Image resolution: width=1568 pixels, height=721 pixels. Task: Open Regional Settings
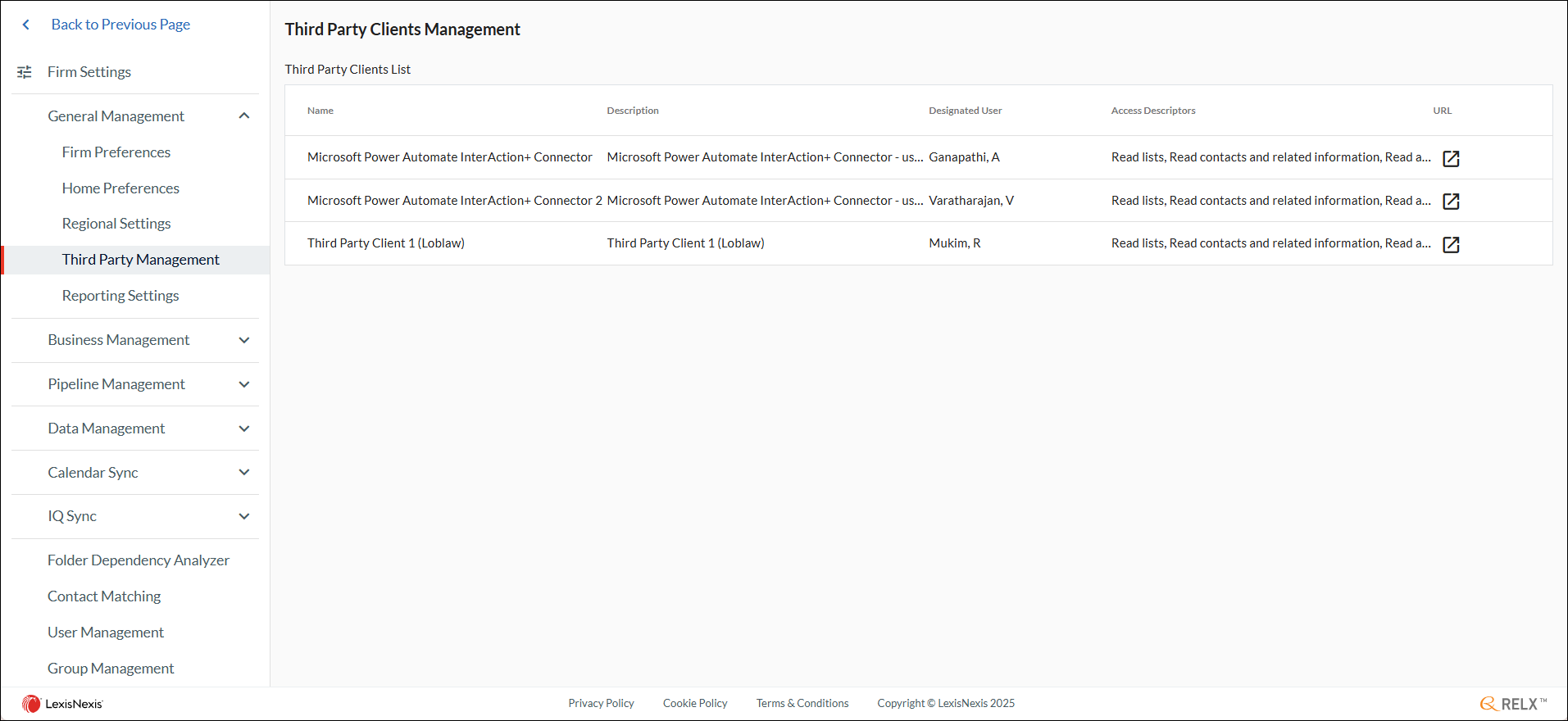pyautogui.click(x=116, y=224)
